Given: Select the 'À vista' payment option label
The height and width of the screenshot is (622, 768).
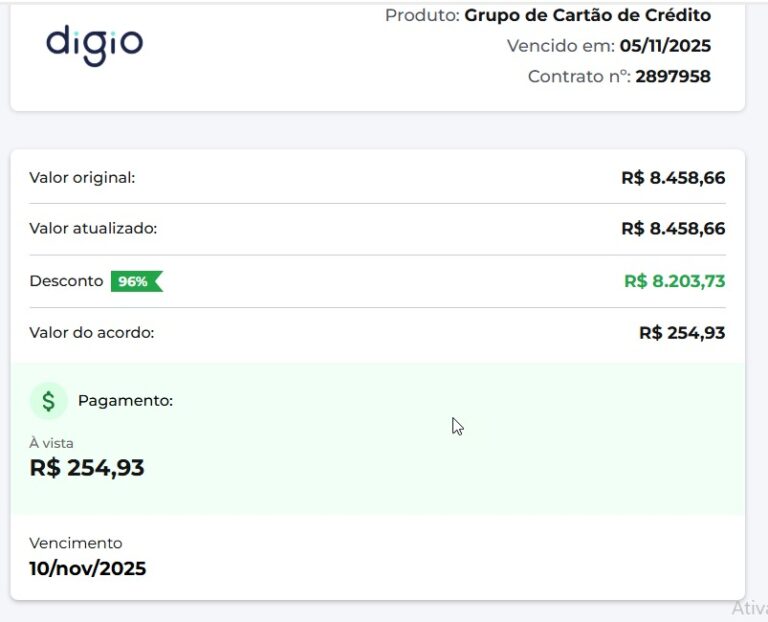Looking at the screenshot, I should pos(51,443).
